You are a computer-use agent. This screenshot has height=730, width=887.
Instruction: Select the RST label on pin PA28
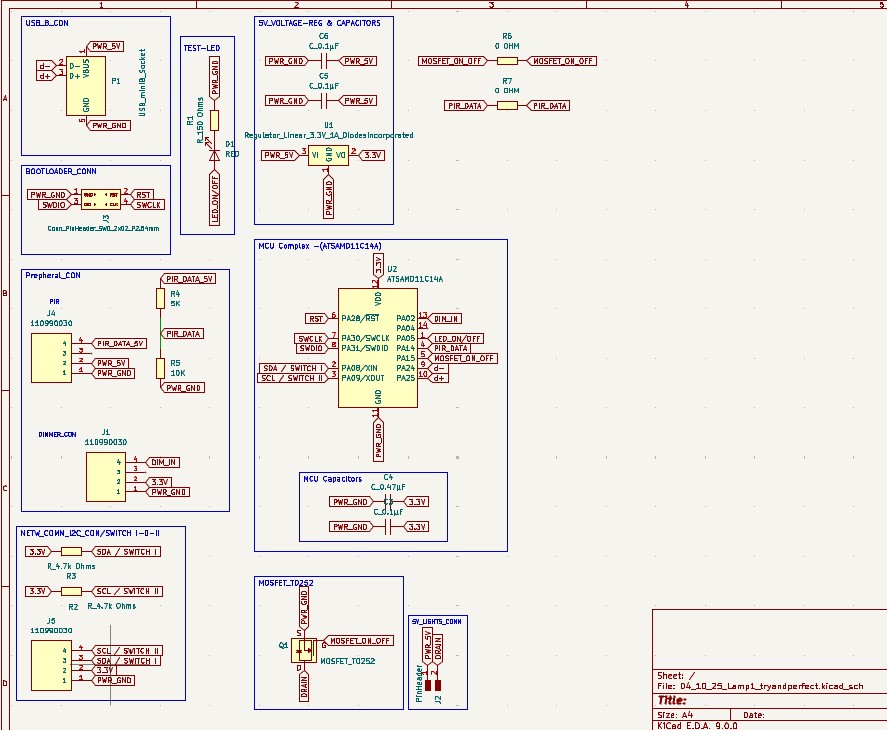[317, 319]
